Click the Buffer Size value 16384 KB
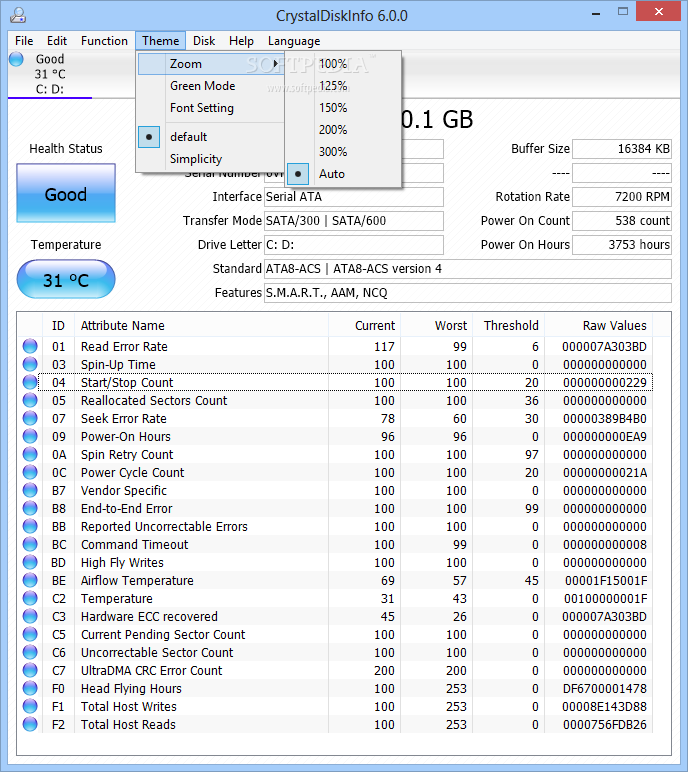Image resolution: width=688 pixels, height=772 pixels. 622,149
